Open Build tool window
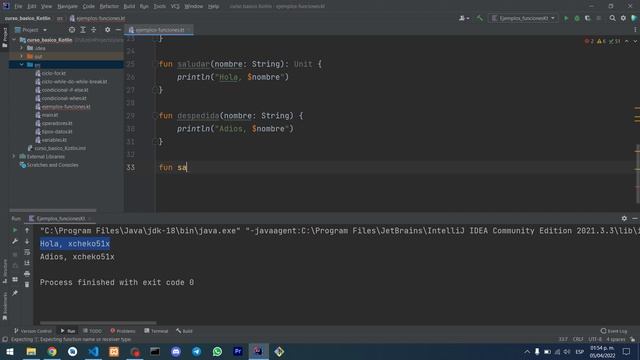The height and width of the screenshot is (360, 640). pos(184,331)
